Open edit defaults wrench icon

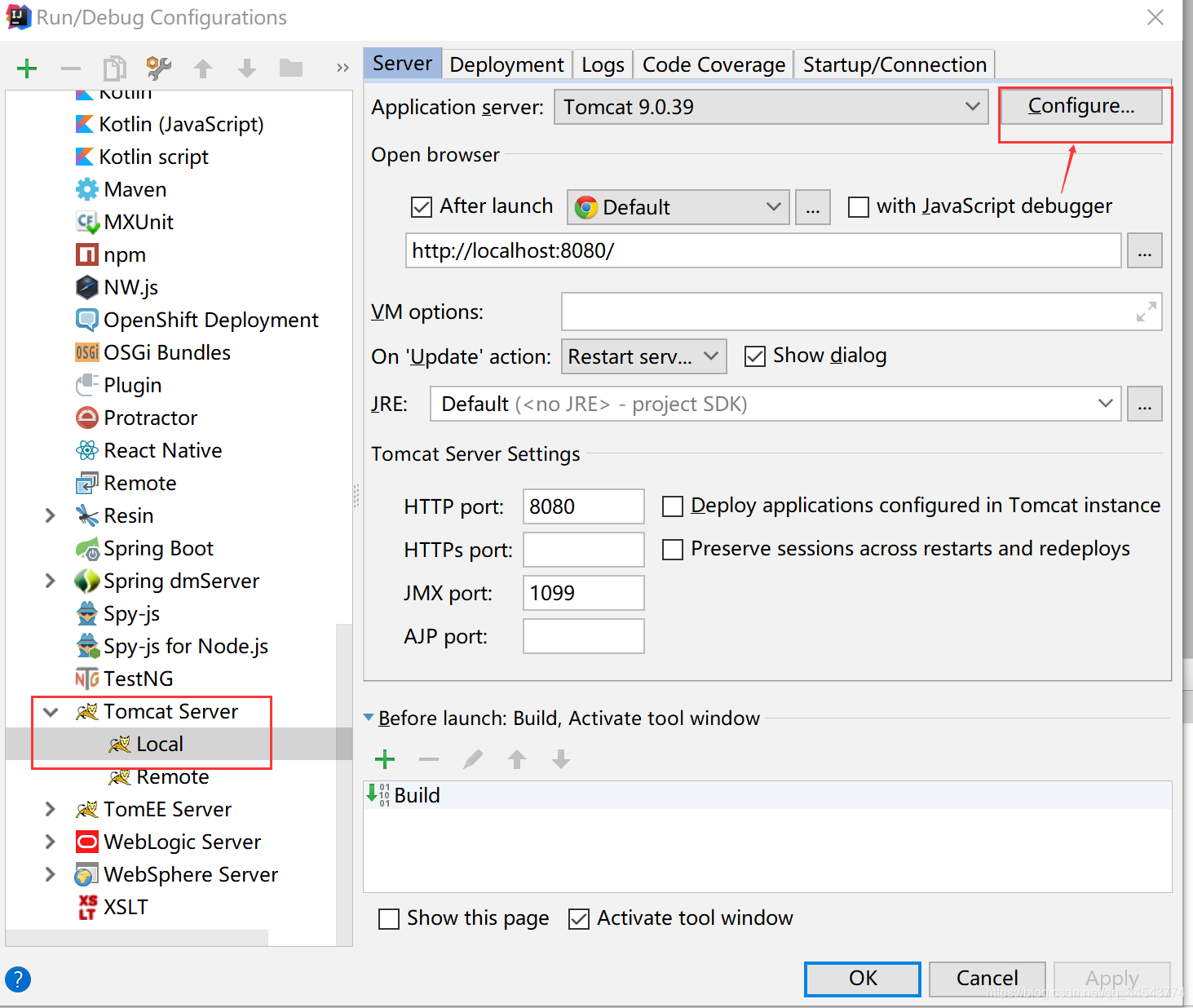click(159, 69)
